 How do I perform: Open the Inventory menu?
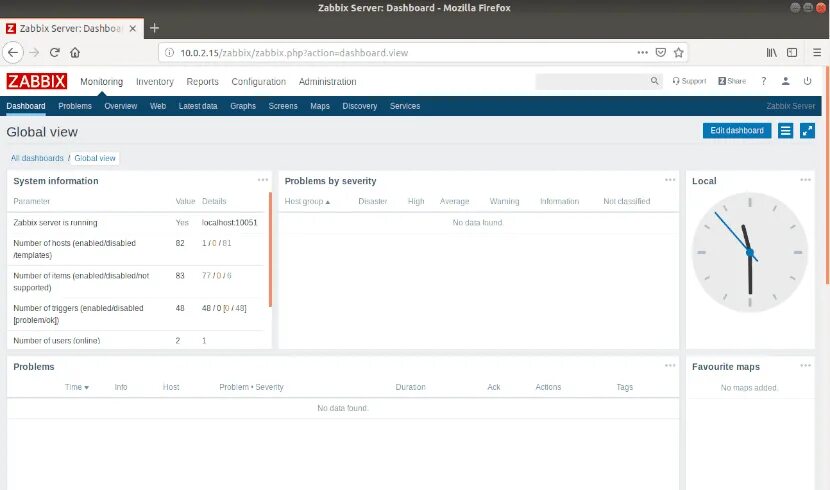click(155, 81)
